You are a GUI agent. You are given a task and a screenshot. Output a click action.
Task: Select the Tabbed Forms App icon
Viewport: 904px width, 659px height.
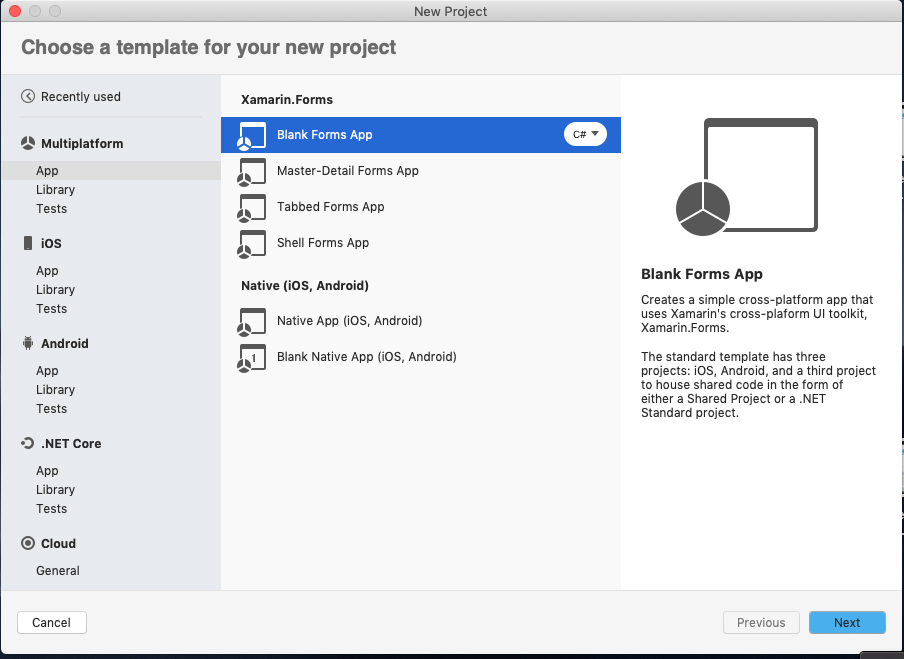click(x=251, y=207)
